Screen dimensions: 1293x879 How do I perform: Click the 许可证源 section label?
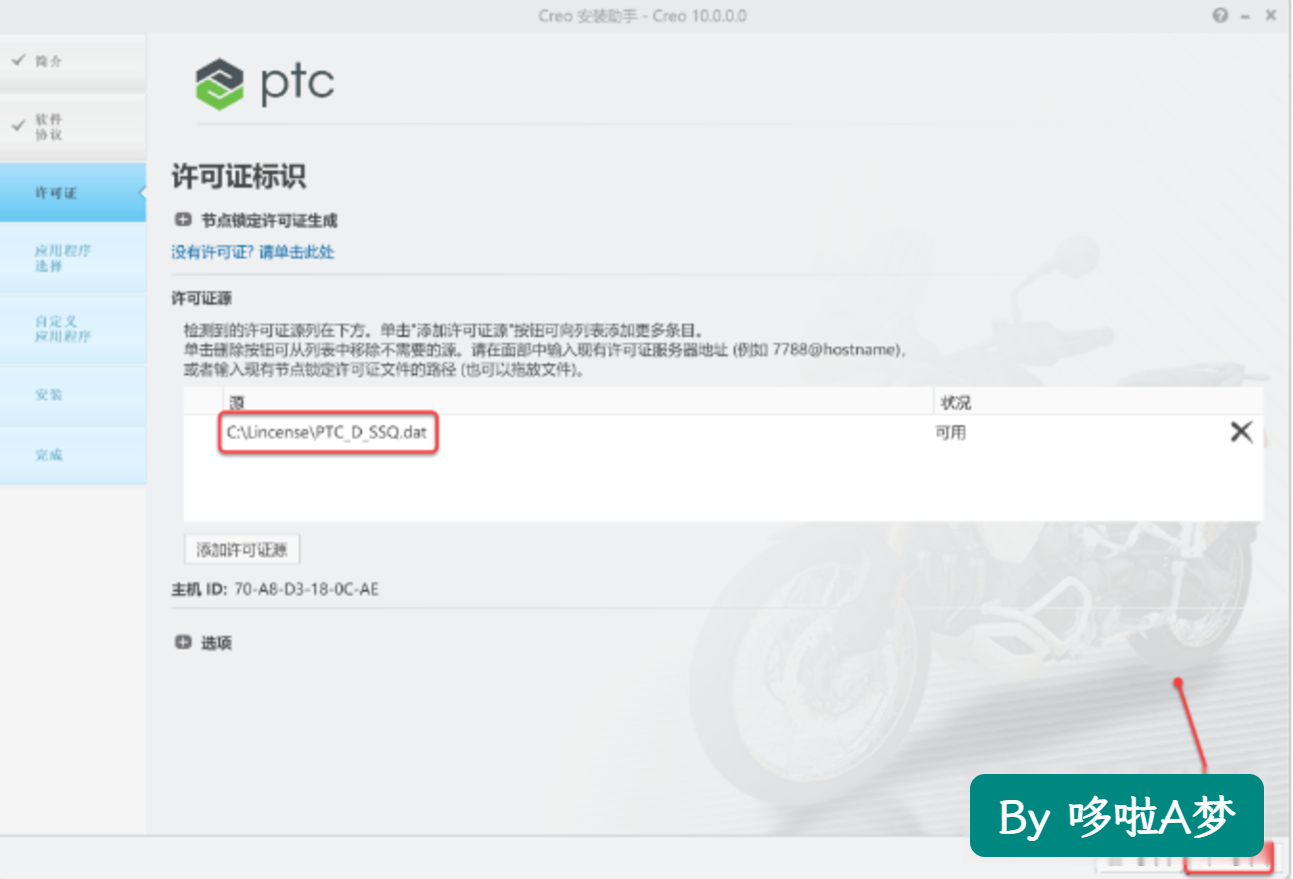coord(202,298)
